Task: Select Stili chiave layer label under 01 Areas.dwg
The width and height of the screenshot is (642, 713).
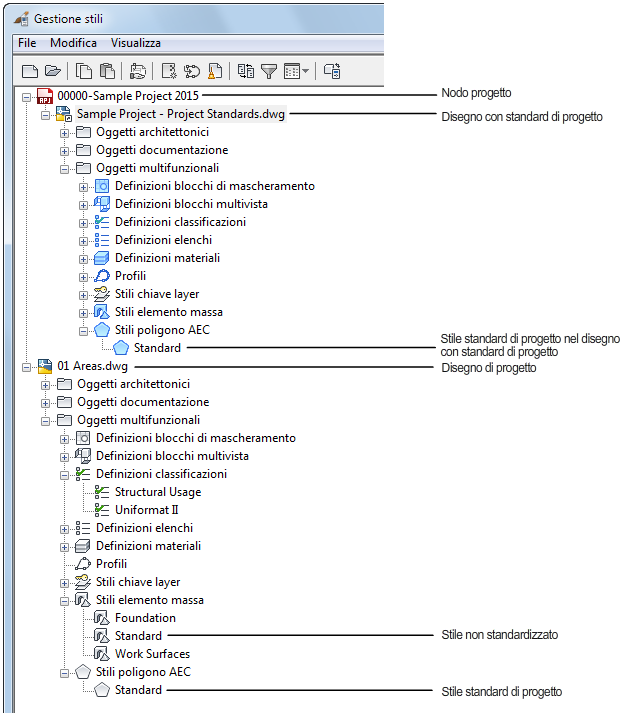Action: [138, 582]
